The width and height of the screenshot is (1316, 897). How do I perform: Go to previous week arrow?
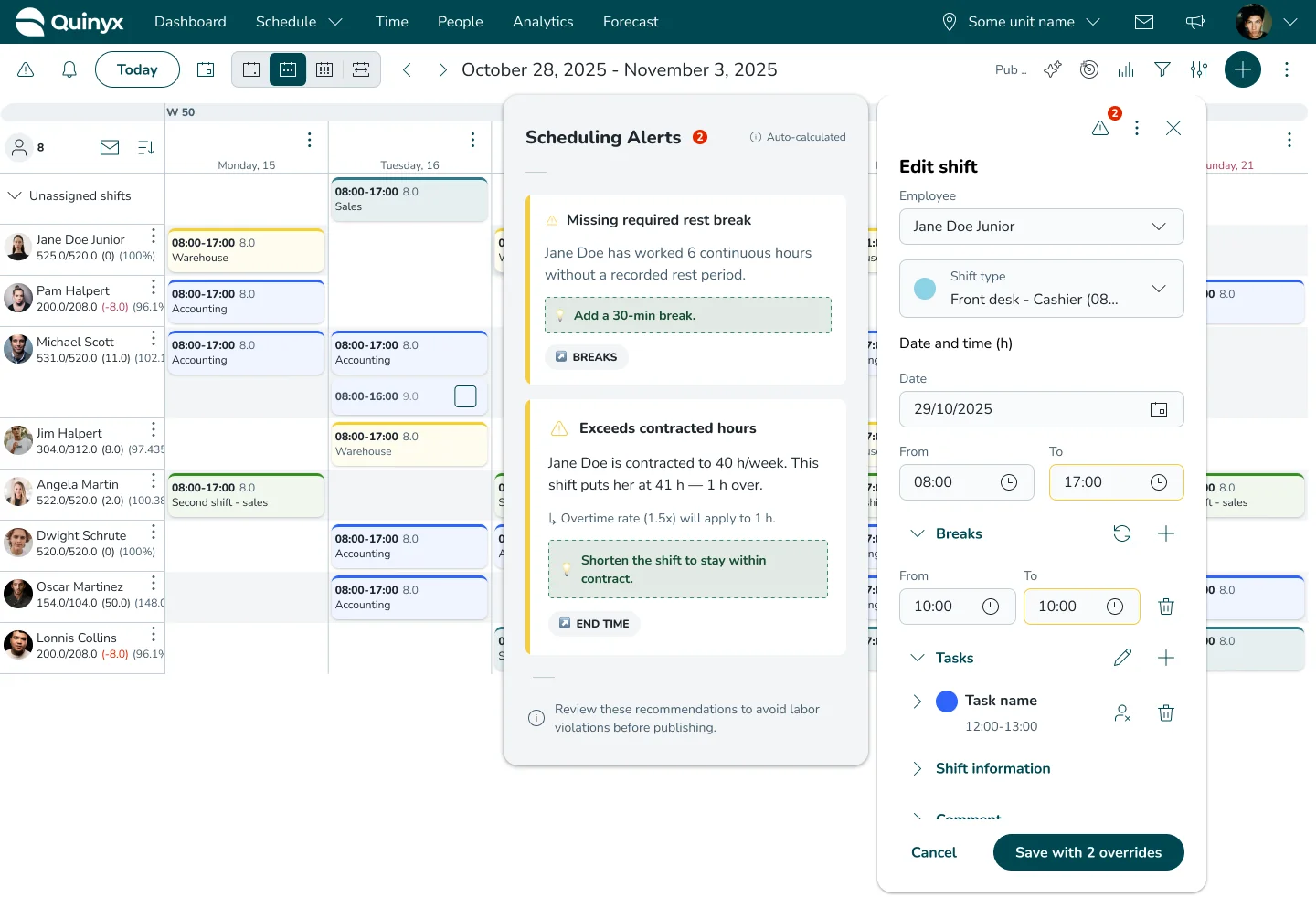pos(408,69)
